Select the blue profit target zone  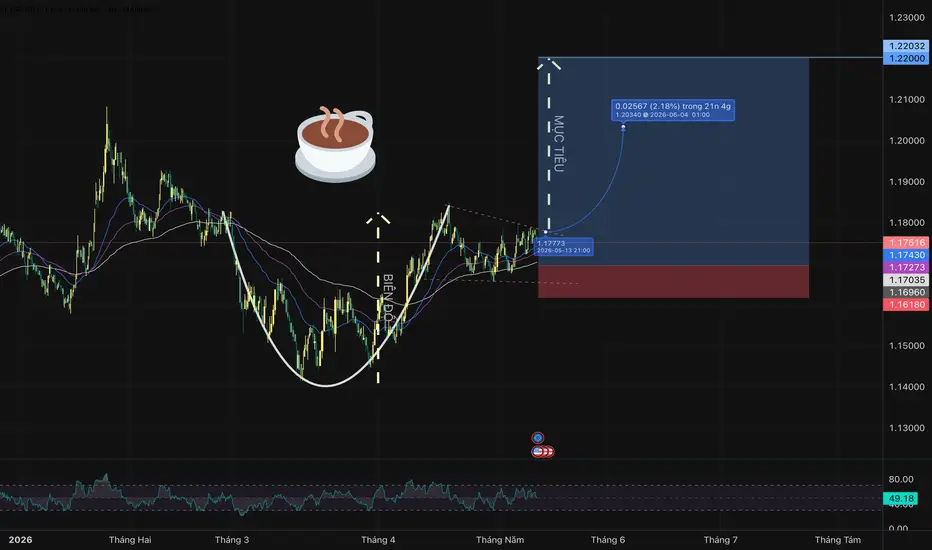pos(673,162)
